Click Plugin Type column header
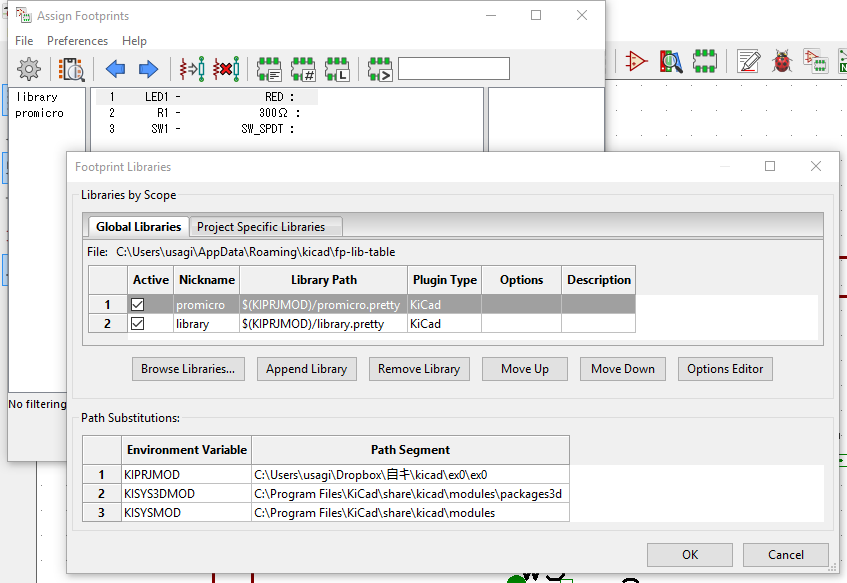847x583 pixels. [x=444, y=280]
